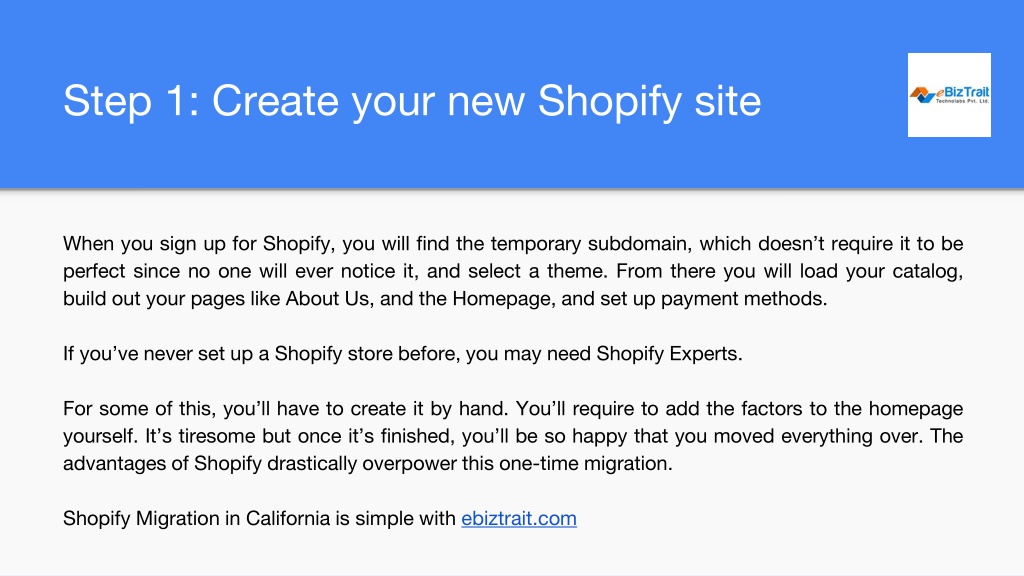Open the ebiztrait.com hyperlink

tap(519, 519)
